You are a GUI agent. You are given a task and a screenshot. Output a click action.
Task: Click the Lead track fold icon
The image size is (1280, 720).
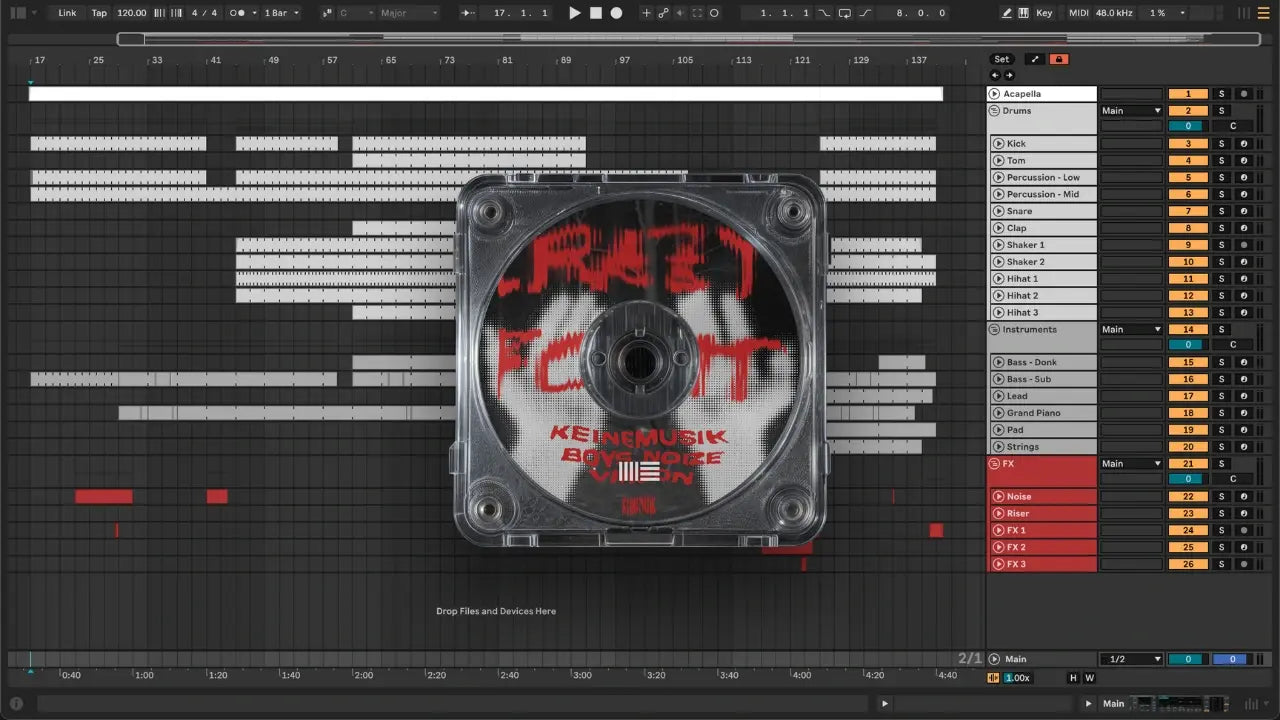[998, 396]
